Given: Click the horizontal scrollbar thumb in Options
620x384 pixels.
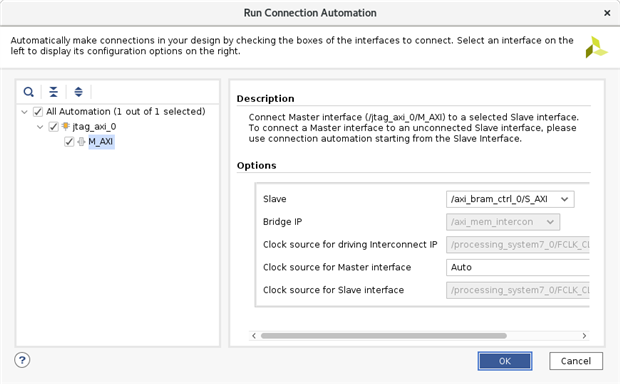Looking at the screenshot, I should pos(384,336).
